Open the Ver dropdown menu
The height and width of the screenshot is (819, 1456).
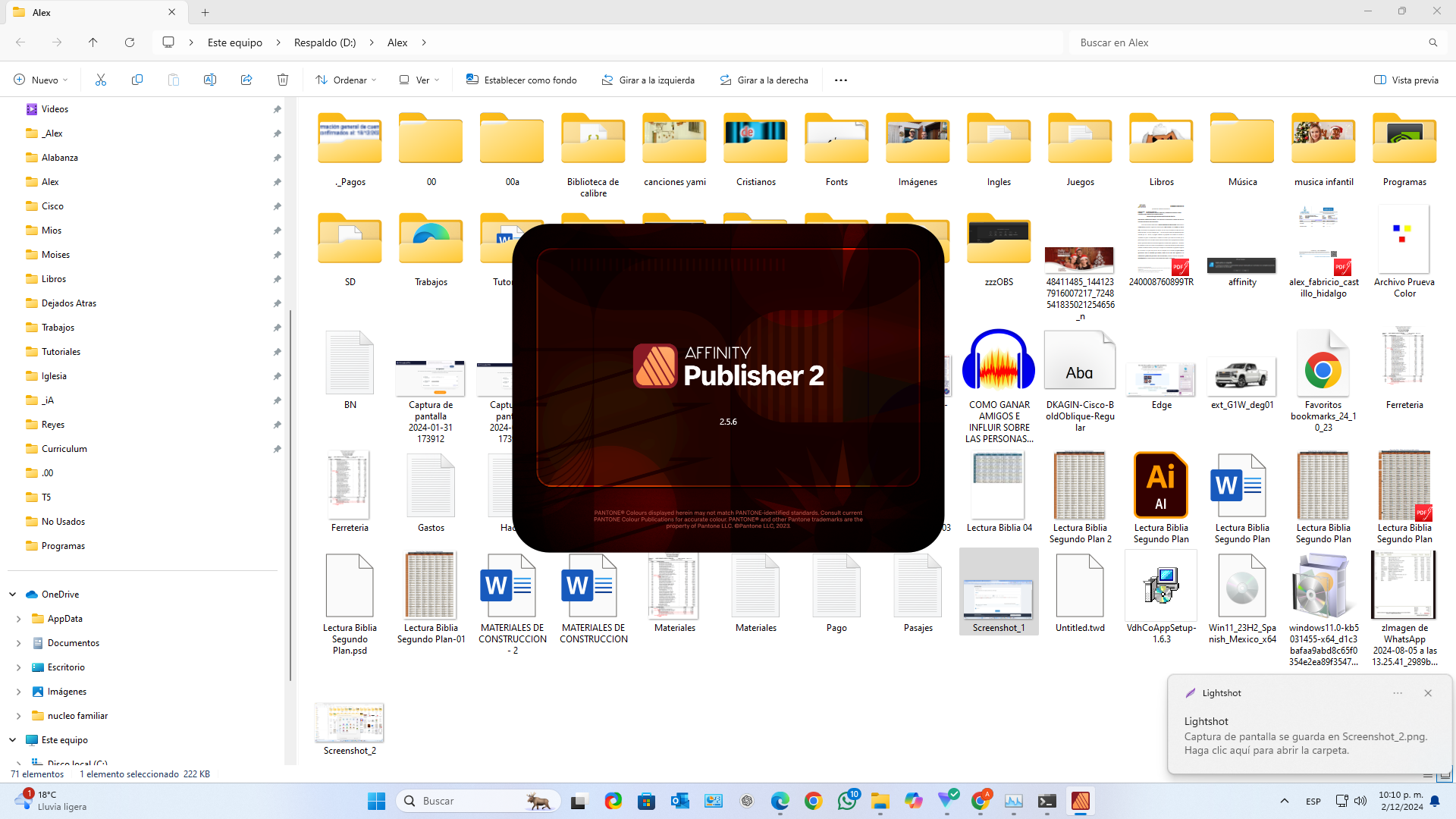(419, 80)
